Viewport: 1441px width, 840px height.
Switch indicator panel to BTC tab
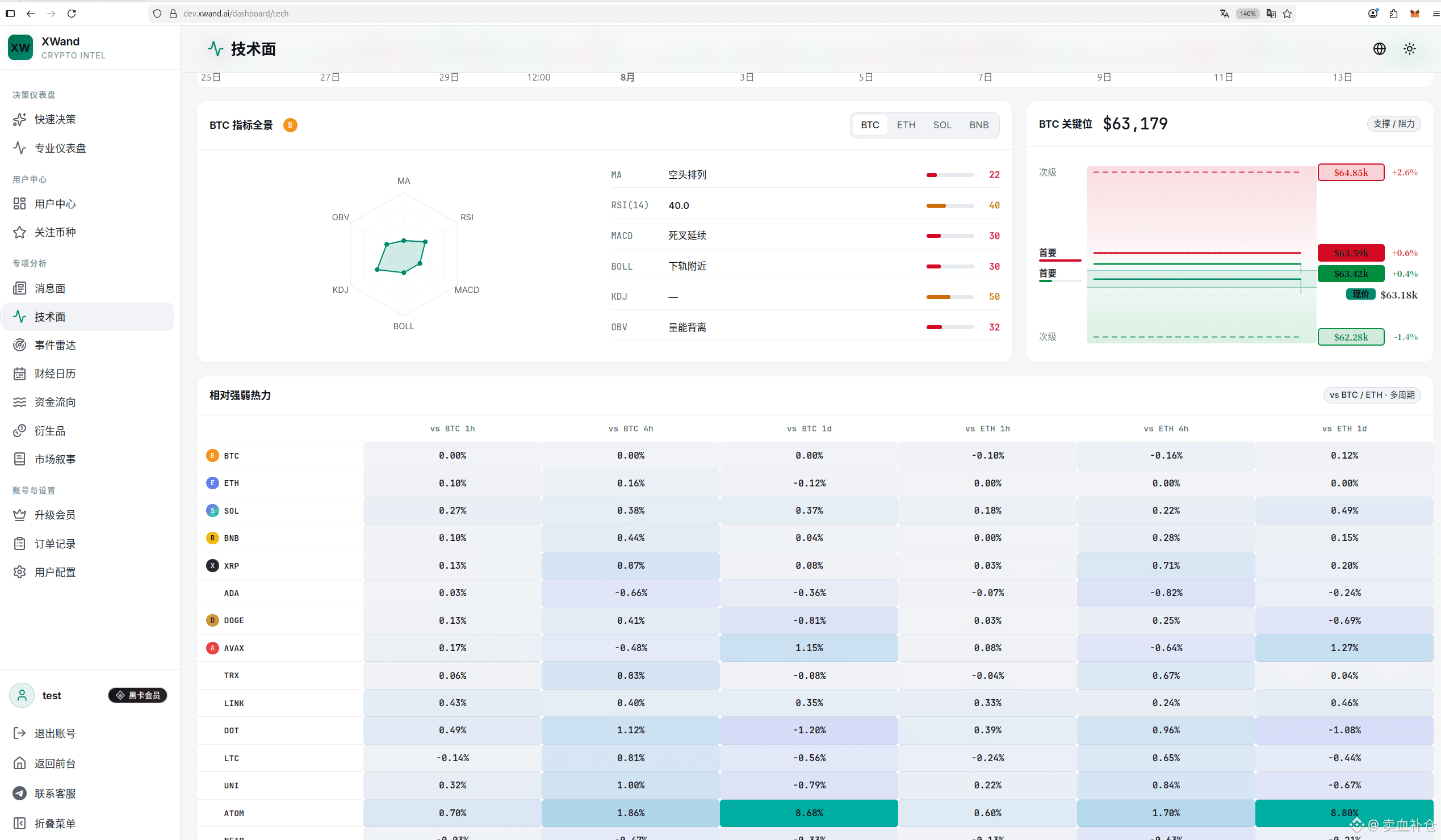[870, 125]
